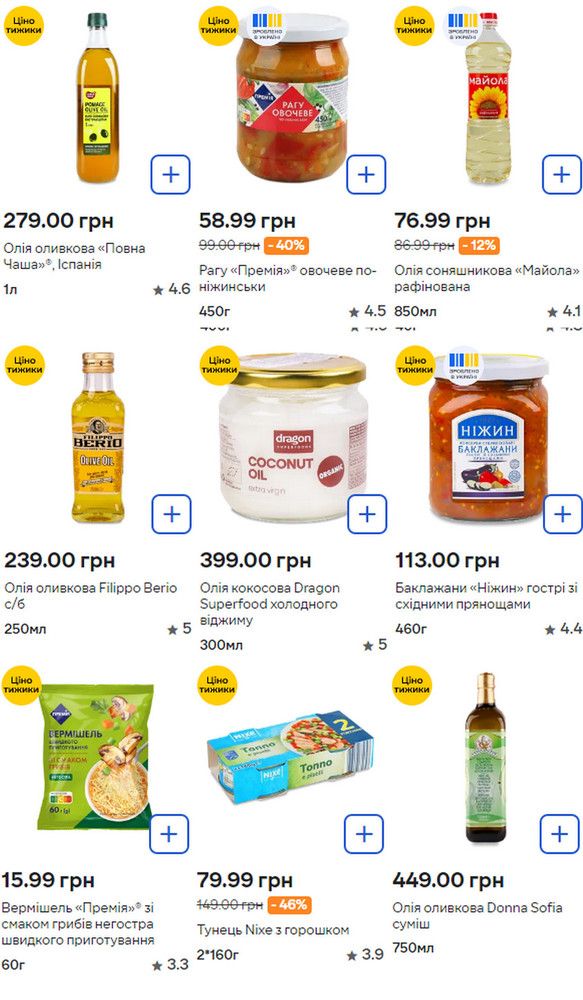Viewport: 583px width, 1000px height.
Task: Add Повна Чаша olive oil to cart
Action: tap(170, 174)
